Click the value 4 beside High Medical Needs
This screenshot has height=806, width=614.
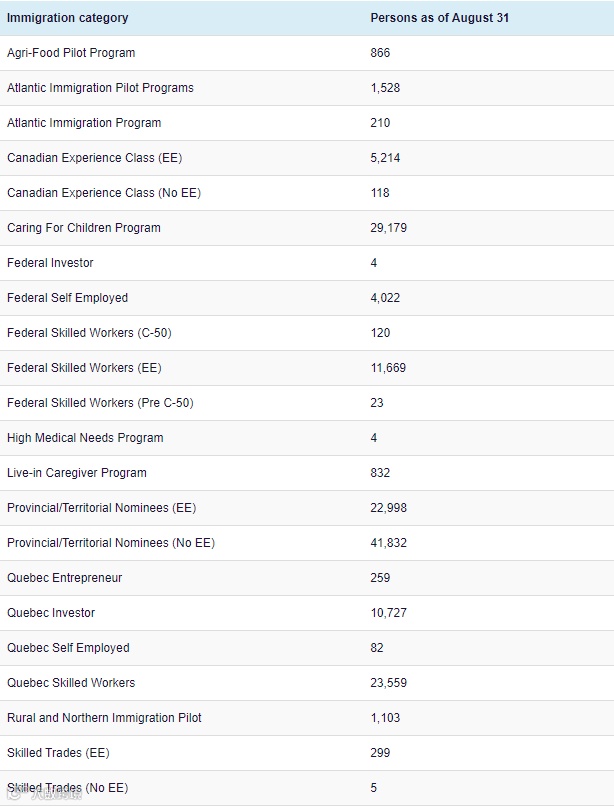374,437
